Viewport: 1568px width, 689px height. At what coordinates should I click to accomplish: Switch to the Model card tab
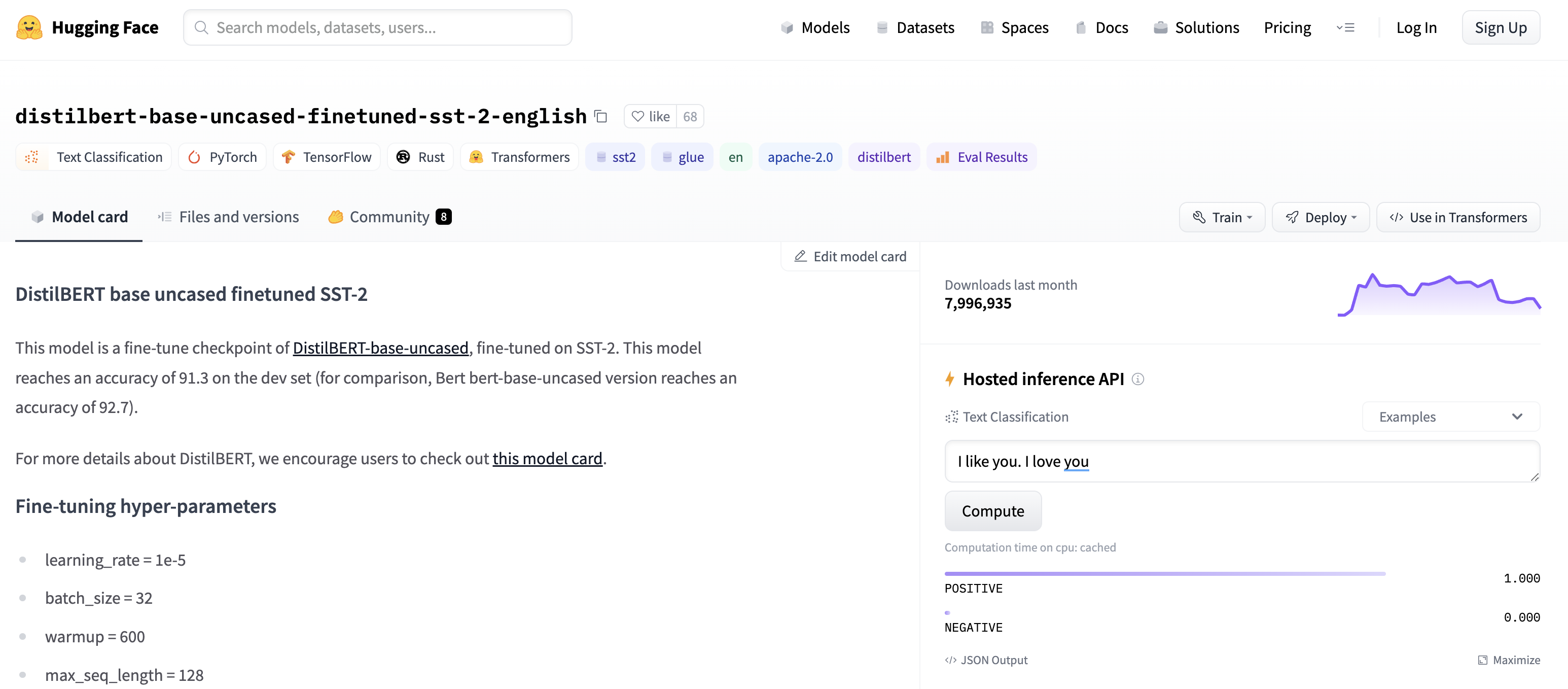coord(79,217)
